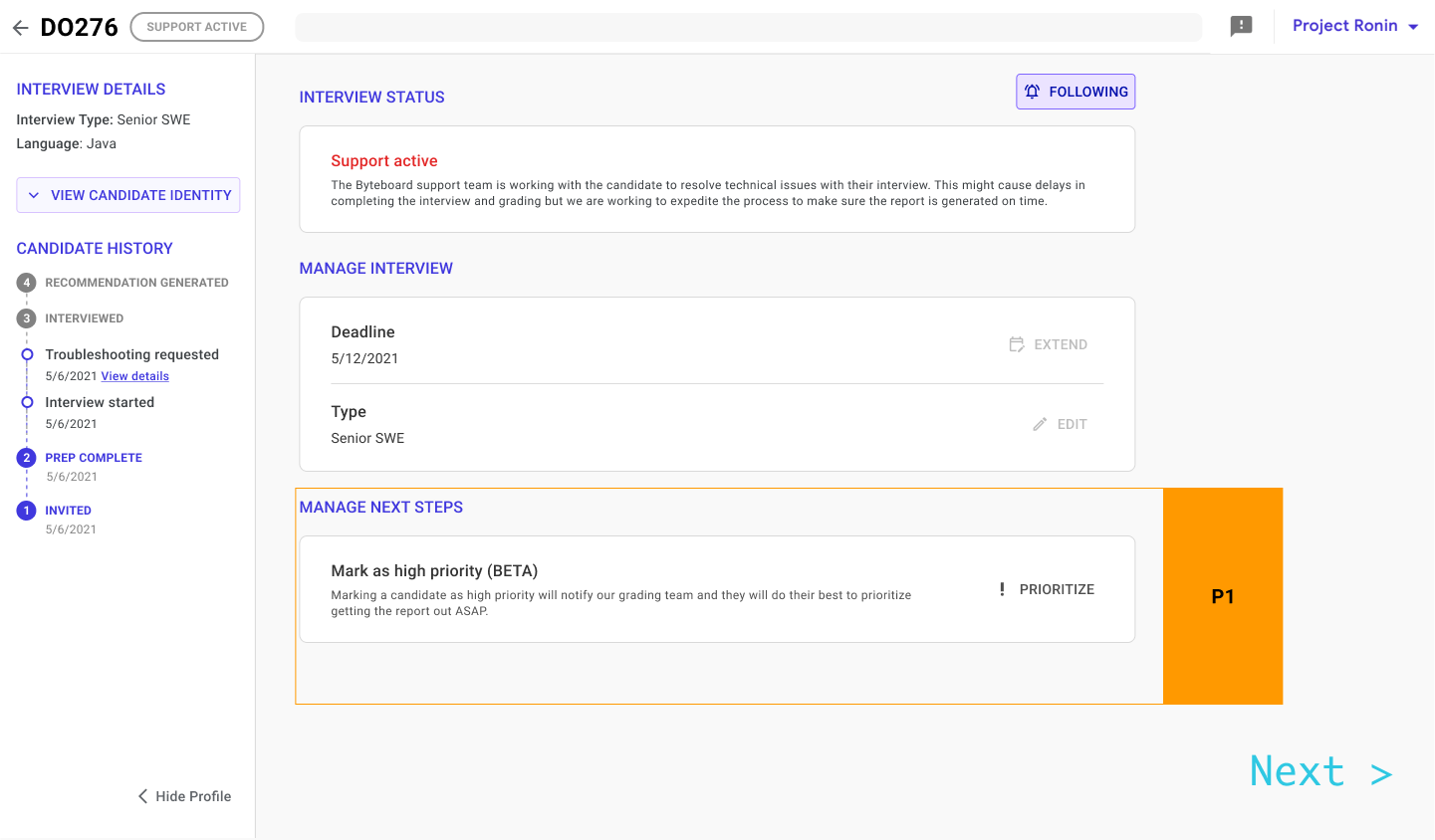Click the empty search bar at top
Screen dimensions: 1435x840
748,28
